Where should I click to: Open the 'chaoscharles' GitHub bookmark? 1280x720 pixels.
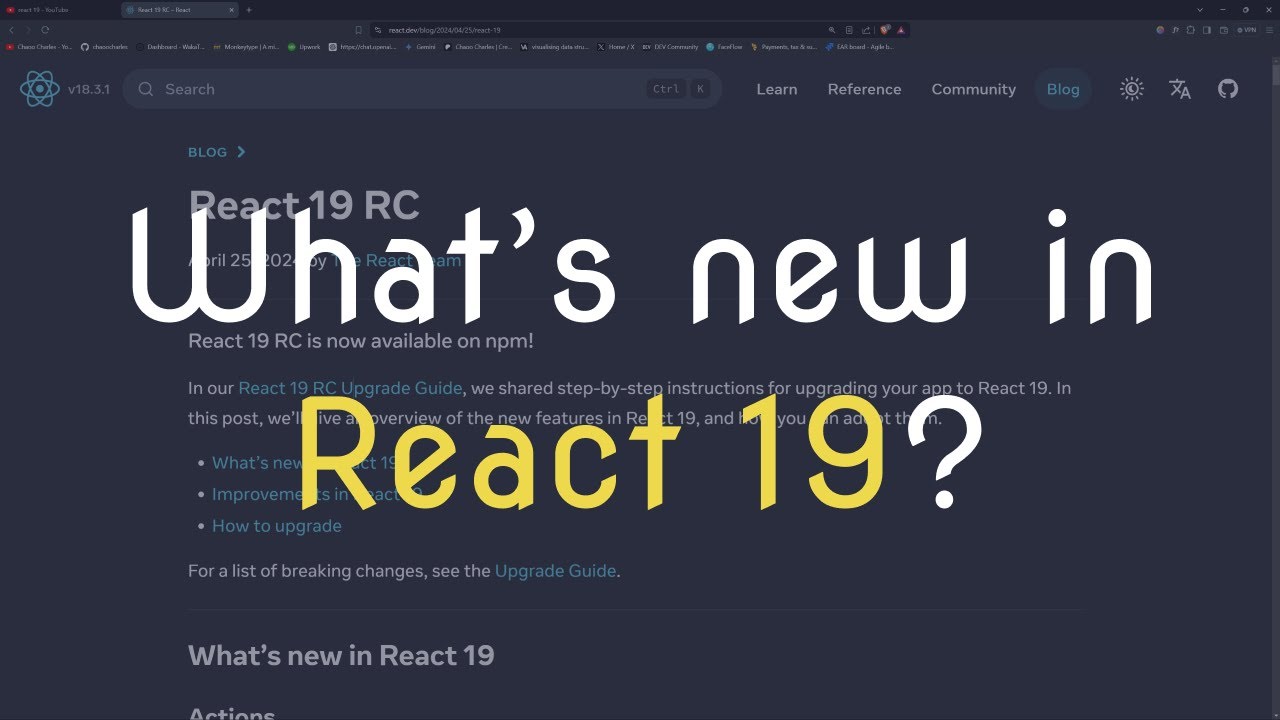coord(104,46)
